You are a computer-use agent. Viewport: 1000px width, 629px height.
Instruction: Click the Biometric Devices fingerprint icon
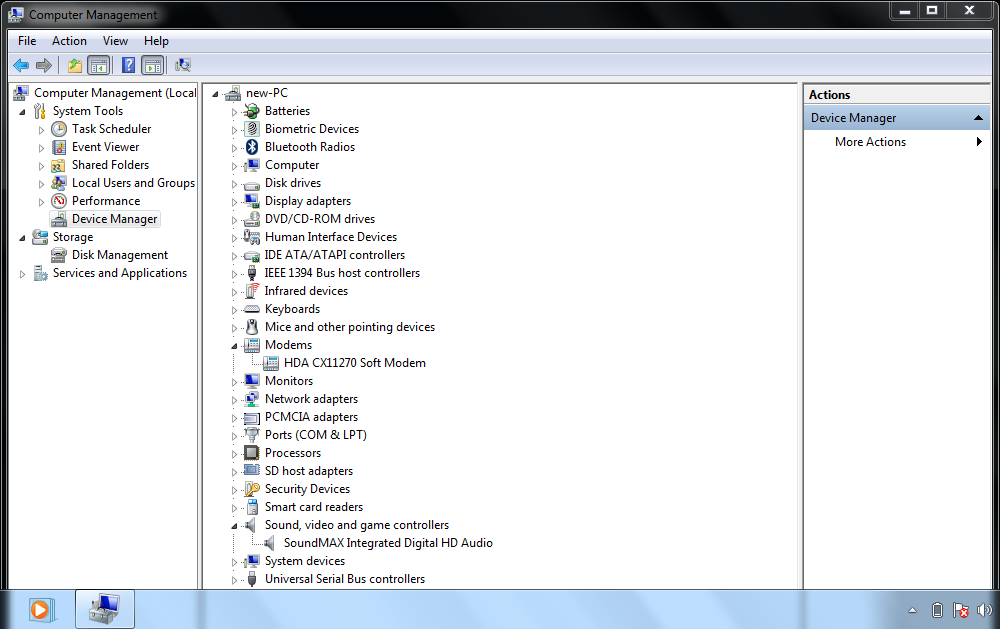[x=252, y=129]
